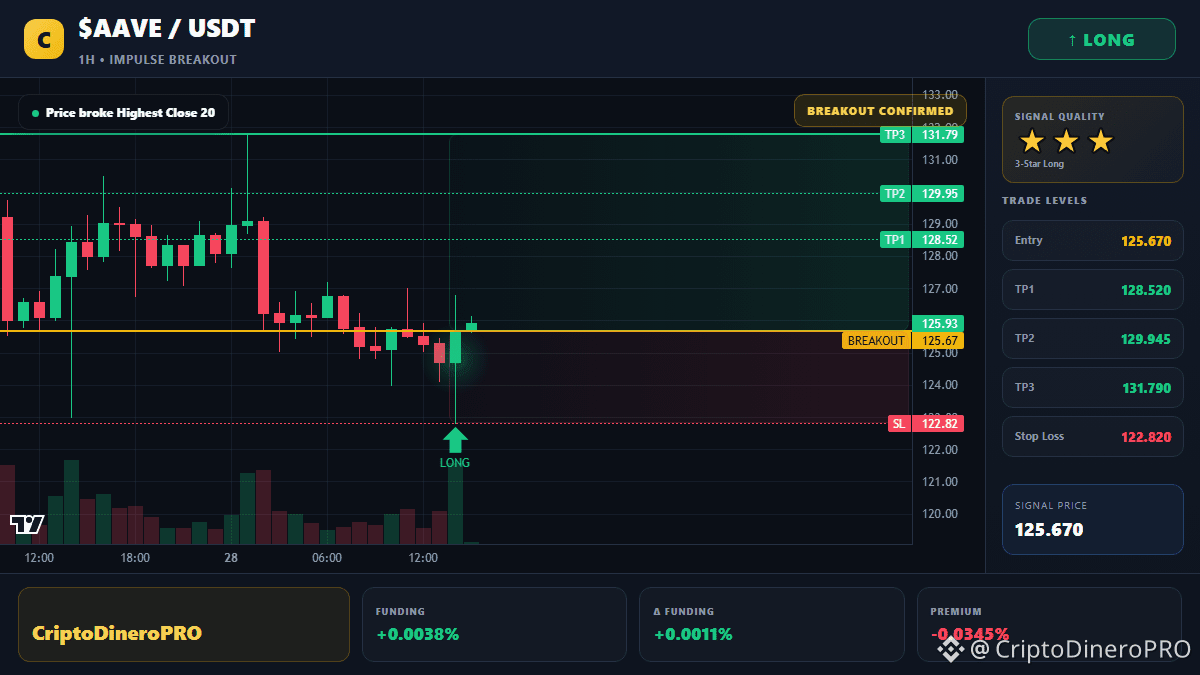Click the 121.00 price axis label

[940, 482]
